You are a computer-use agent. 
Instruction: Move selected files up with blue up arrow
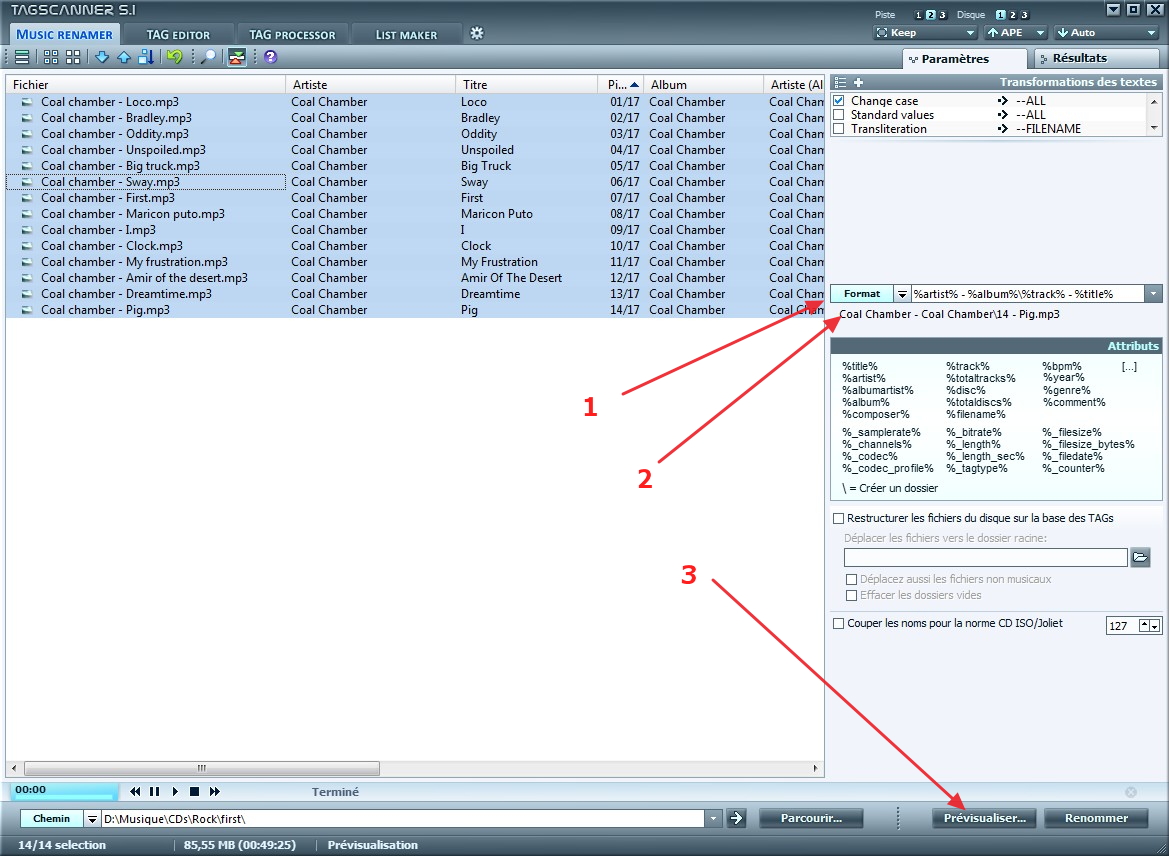[124, 57]
